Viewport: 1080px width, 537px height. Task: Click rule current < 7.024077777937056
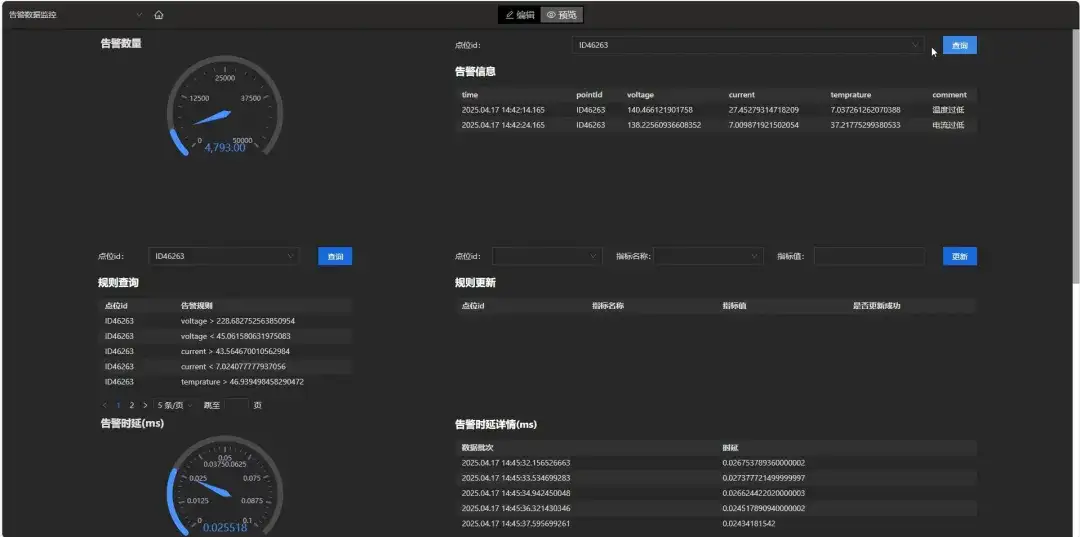click(x=233, y=366)
